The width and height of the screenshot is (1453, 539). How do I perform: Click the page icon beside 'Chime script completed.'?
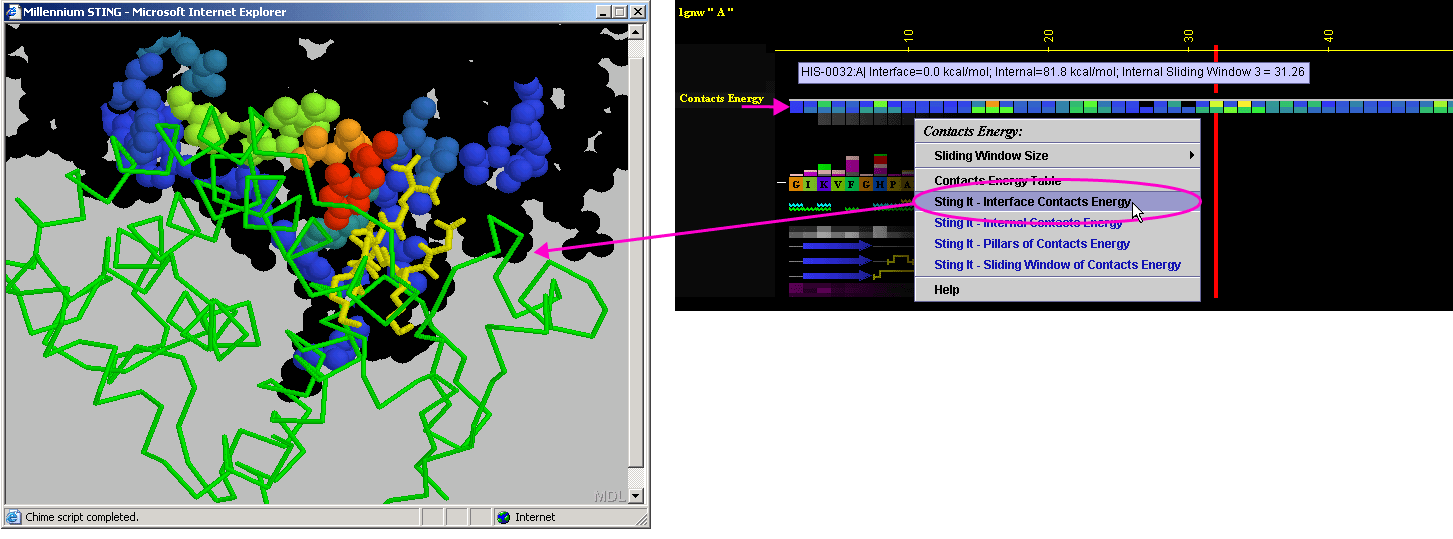[14, 517]
